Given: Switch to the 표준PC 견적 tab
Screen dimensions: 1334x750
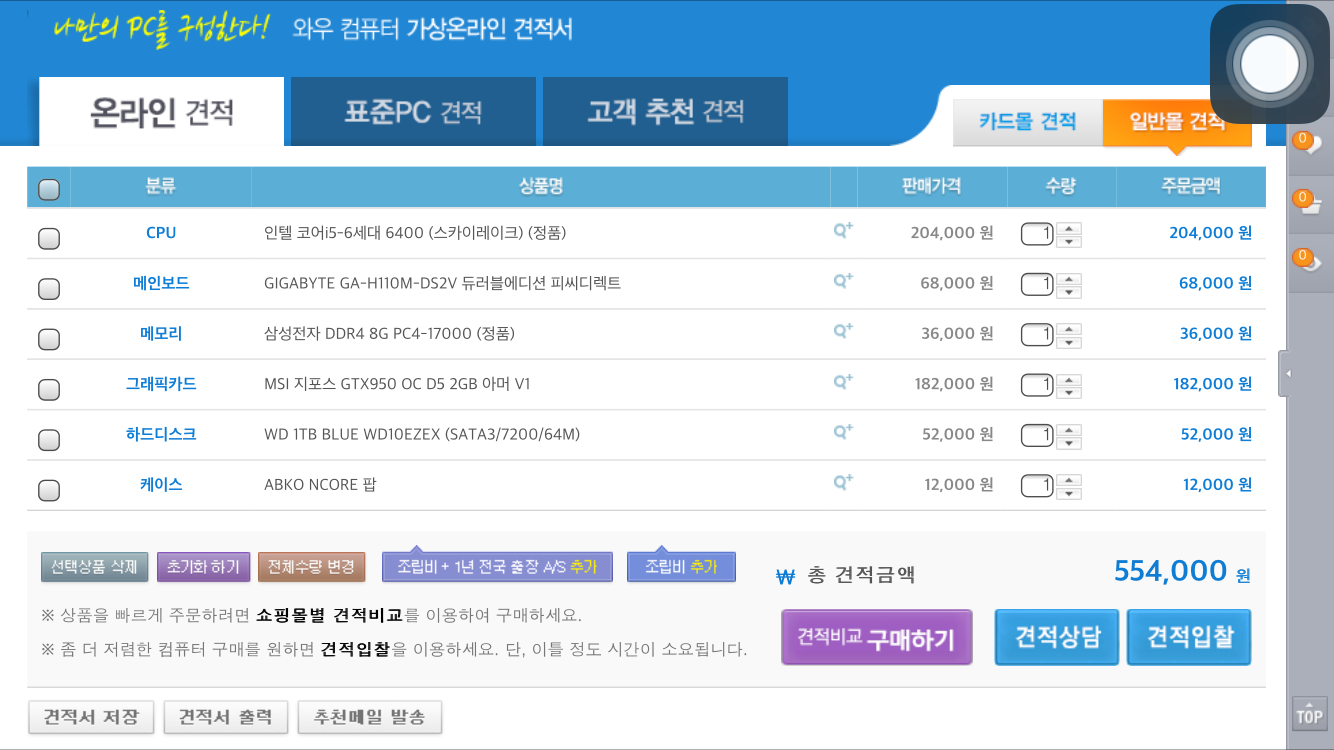Looking at the screenshot, I should click(413, 112).
